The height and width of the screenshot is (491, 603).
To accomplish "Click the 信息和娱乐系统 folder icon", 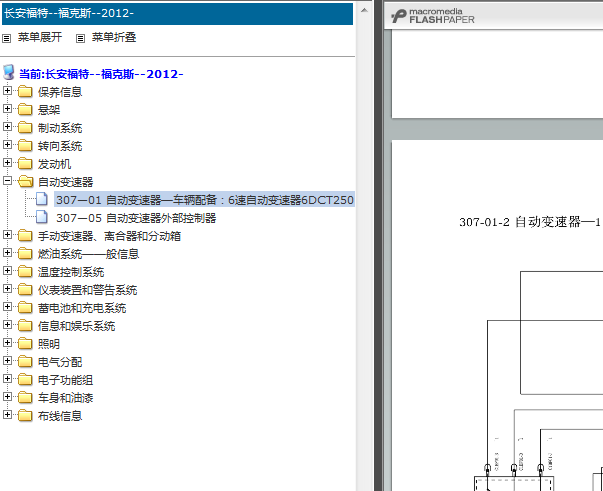I will click(25, 326).
